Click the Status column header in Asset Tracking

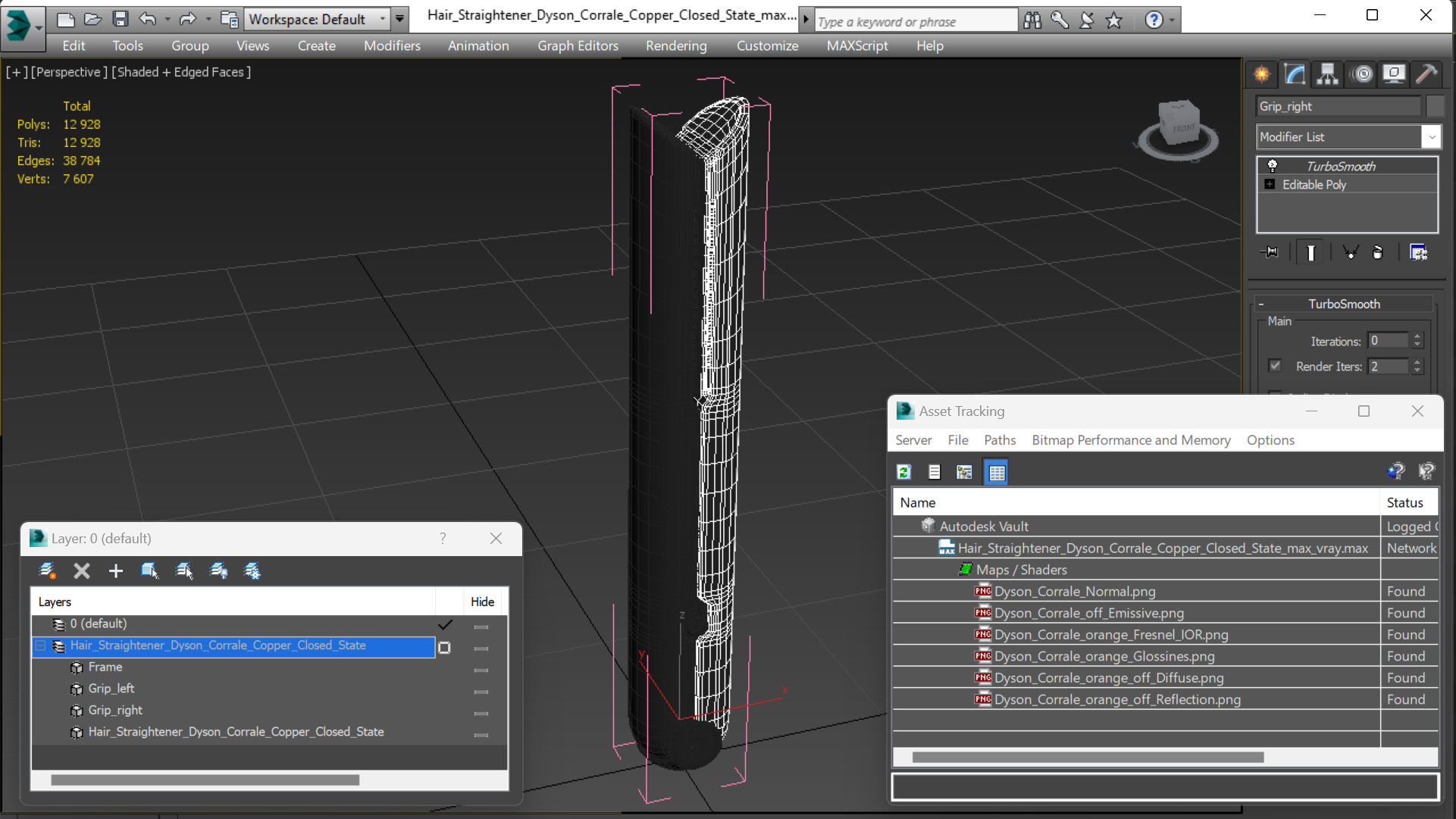(x=1408, y=502)
